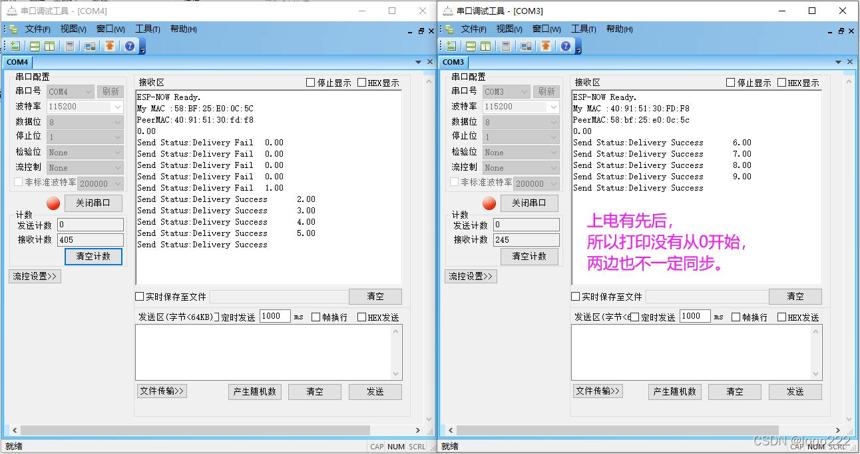
Task: Enable HEX显示 checkbox in COM3 window
Action: tap(782, 82)
